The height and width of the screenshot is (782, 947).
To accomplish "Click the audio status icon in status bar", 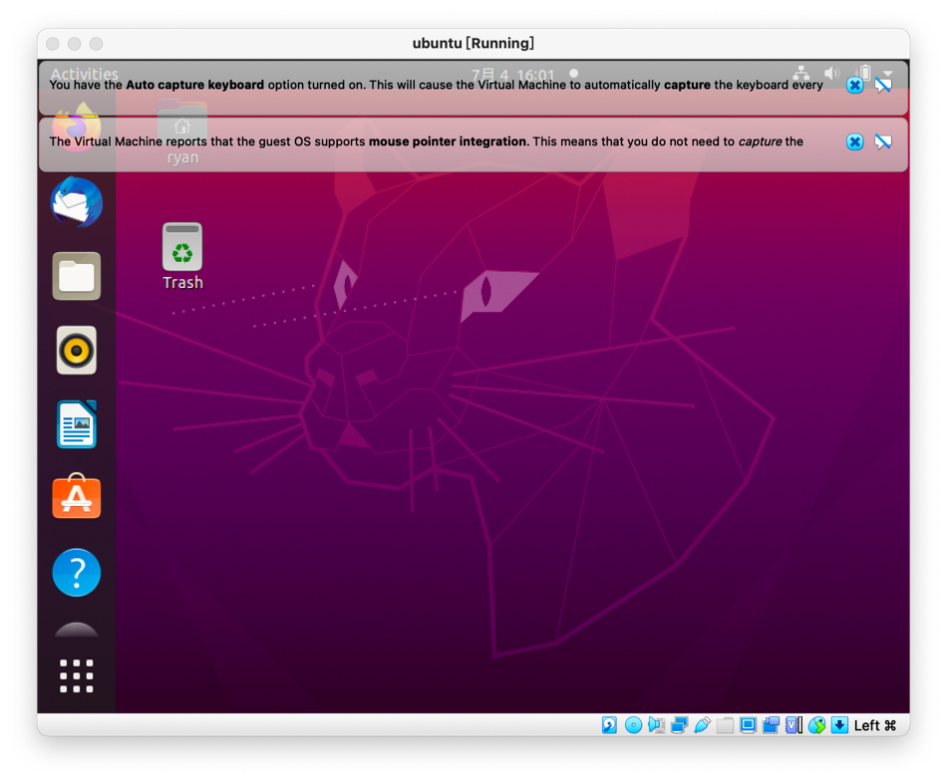I will point(656,725).
